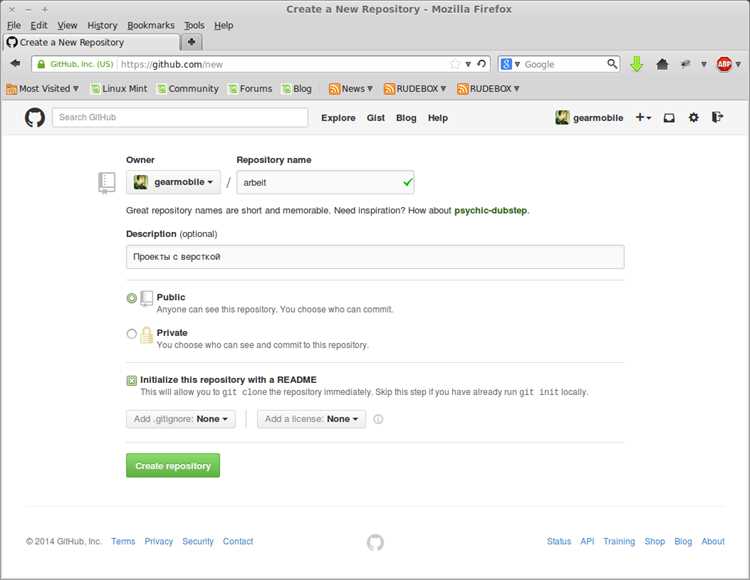This screenshot has width=750, height=580.
Task: Click the footer Security link
Action: click(198, 541)
